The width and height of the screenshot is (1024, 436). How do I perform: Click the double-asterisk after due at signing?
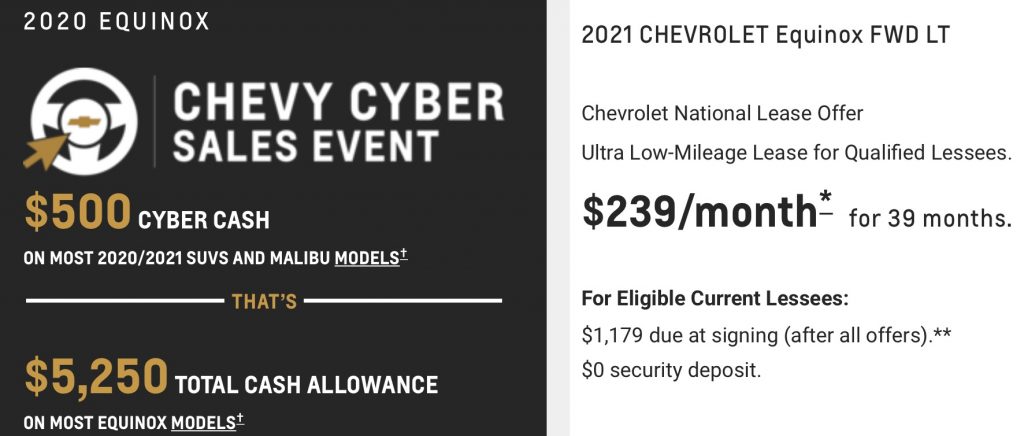[x=941, y=335]
